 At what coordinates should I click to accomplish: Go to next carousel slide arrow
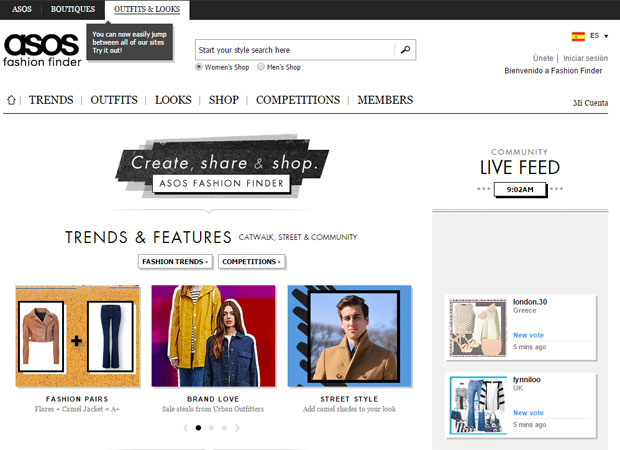237,428
